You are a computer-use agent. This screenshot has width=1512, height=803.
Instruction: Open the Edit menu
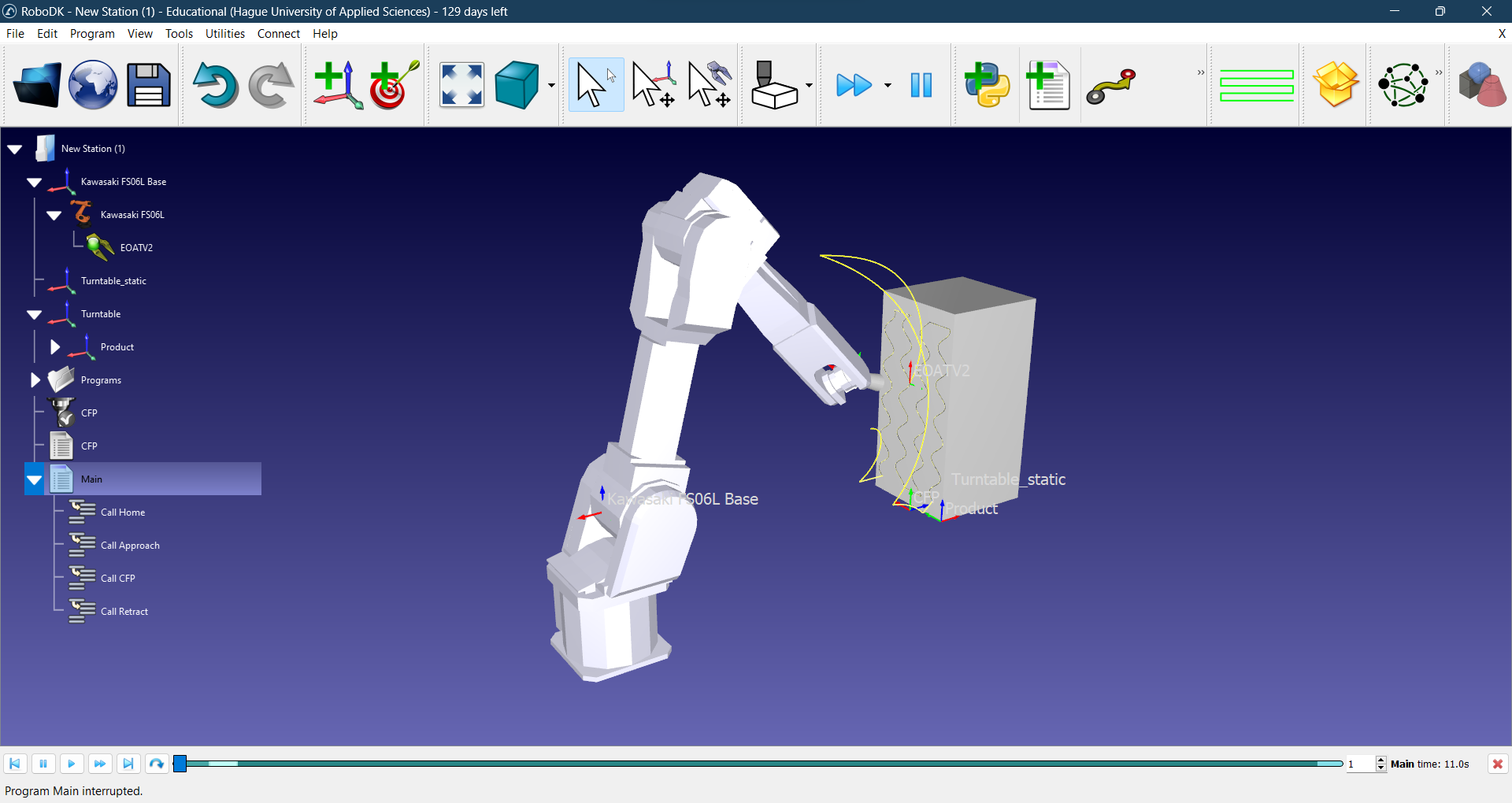click(47, 34)
